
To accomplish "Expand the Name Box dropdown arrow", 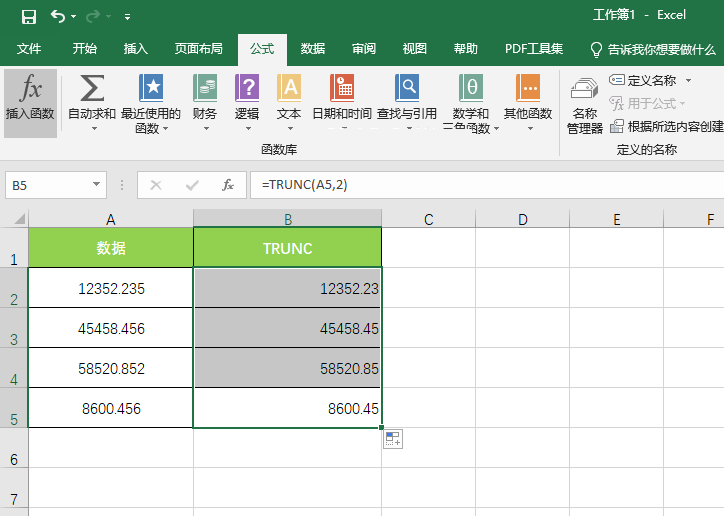I will tap(97, 185).
